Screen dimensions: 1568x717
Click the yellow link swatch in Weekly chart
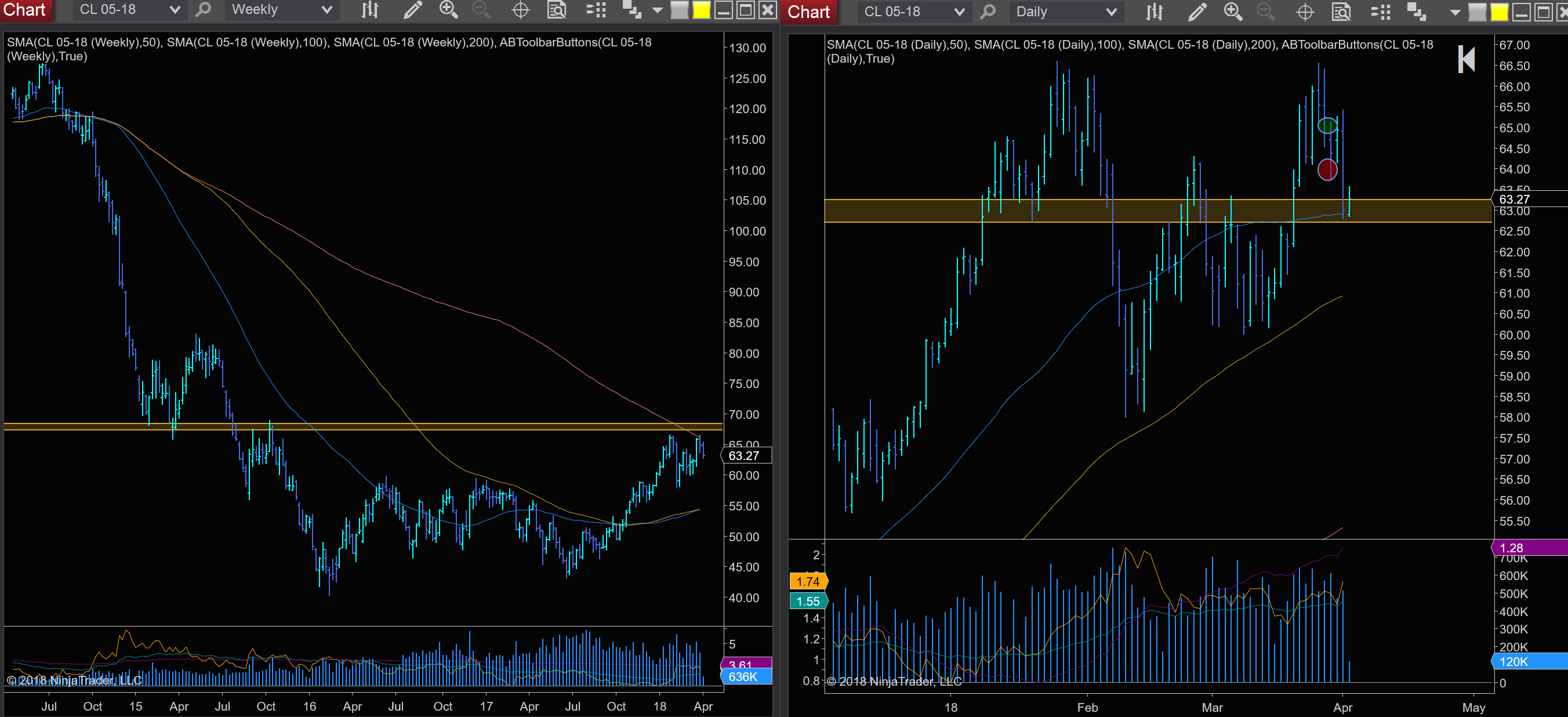coord(701,10)
